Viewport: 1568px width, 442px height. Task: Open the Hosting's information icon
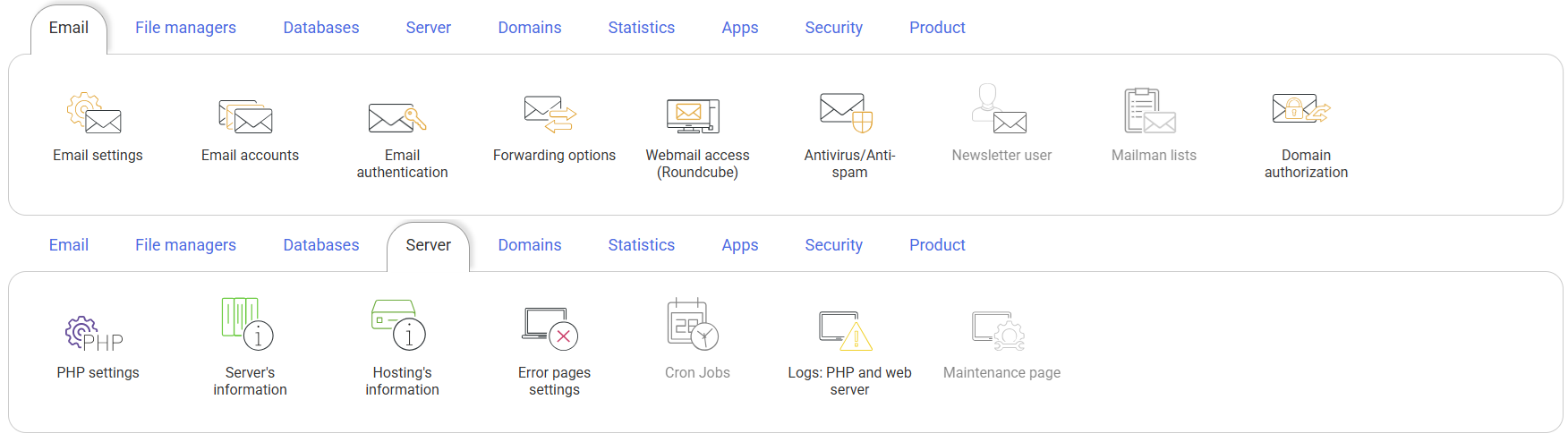[399, 324]
